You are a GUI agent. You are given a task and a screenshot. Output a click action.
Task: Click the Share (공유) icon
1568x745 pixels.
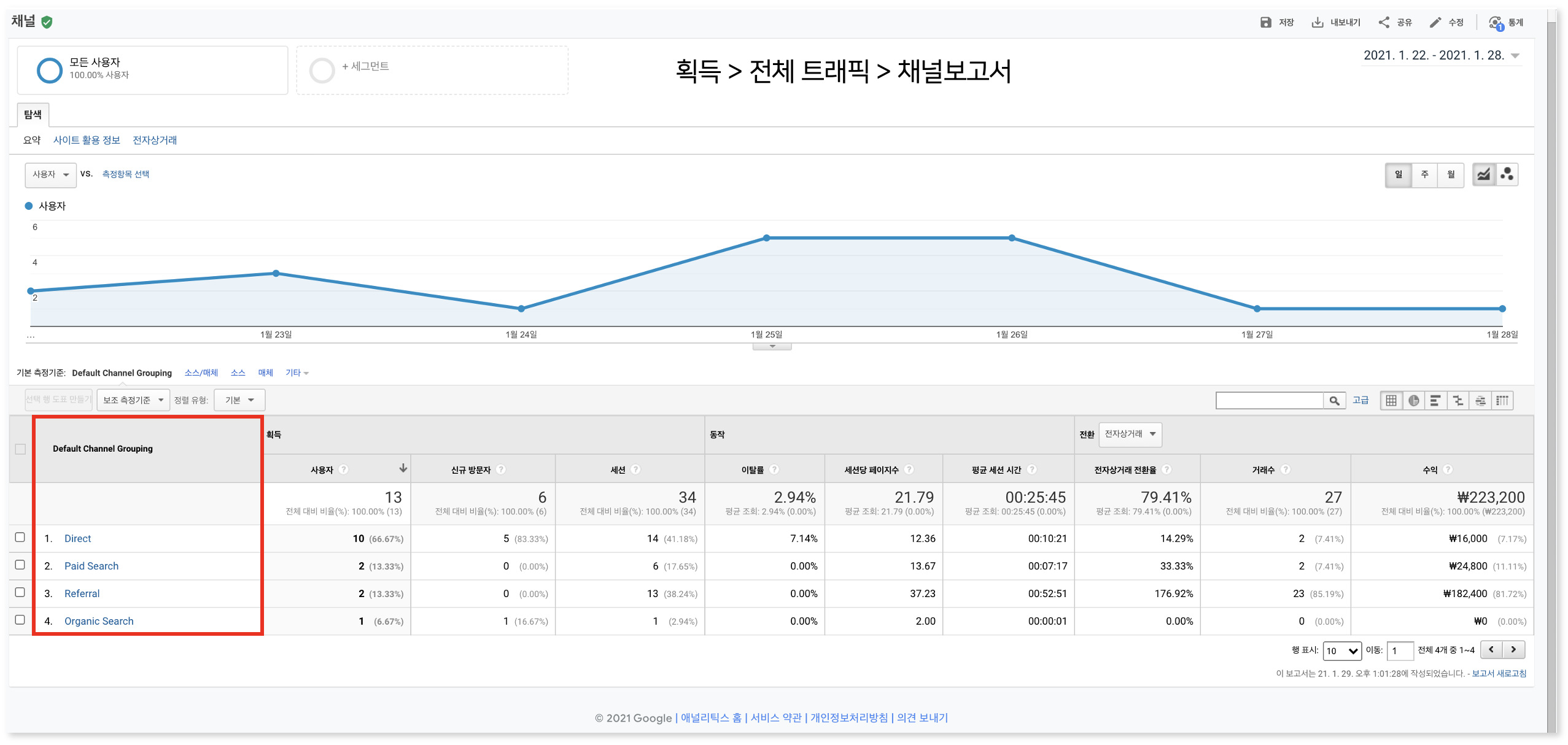click(x=1384, y=23)
